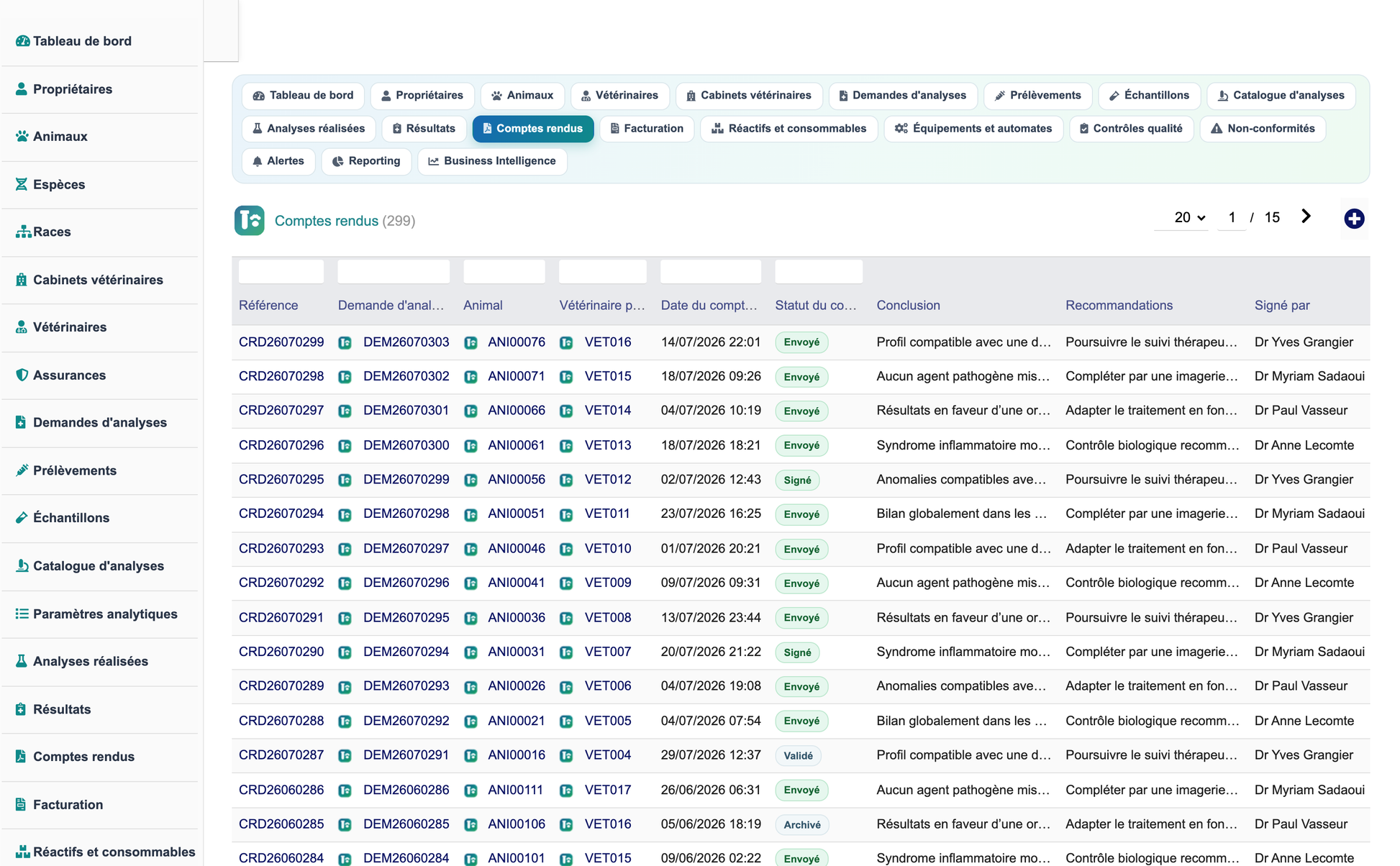Click icon before ANI00106

click(471, 825)
